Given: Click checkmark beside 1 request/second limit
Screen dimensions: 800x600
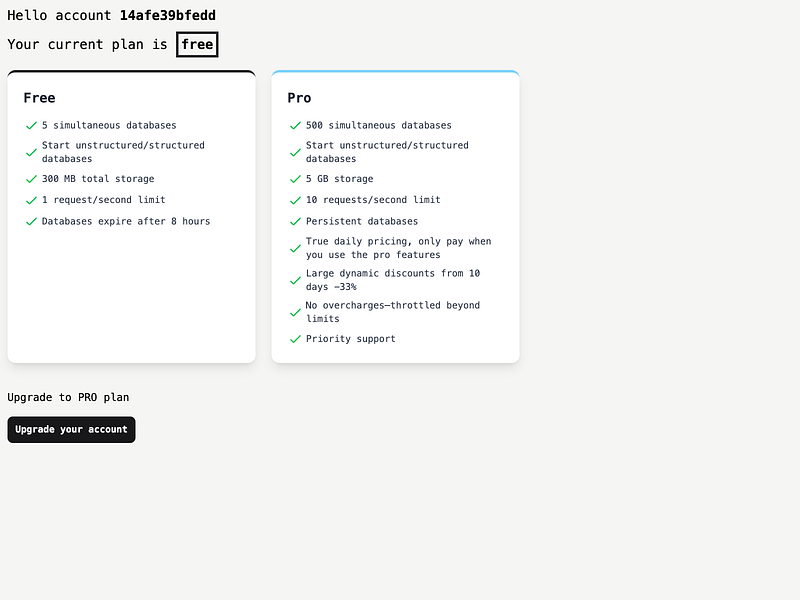Looking at the screenshot, I should pos(31,200).
